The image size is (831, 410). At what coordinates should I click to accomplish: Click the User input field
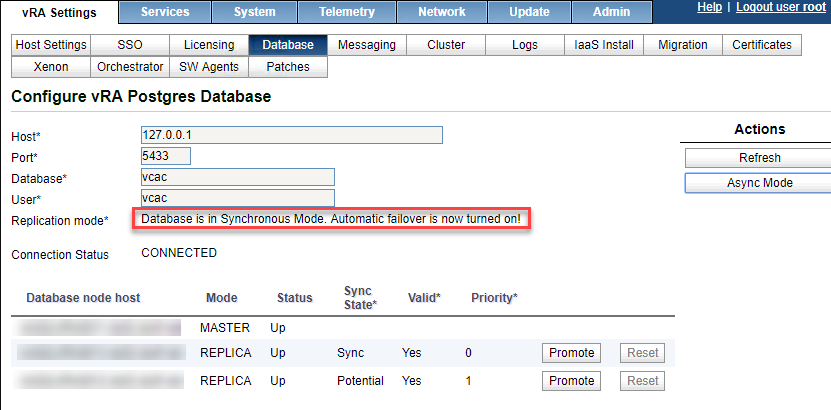click(238, 198)
